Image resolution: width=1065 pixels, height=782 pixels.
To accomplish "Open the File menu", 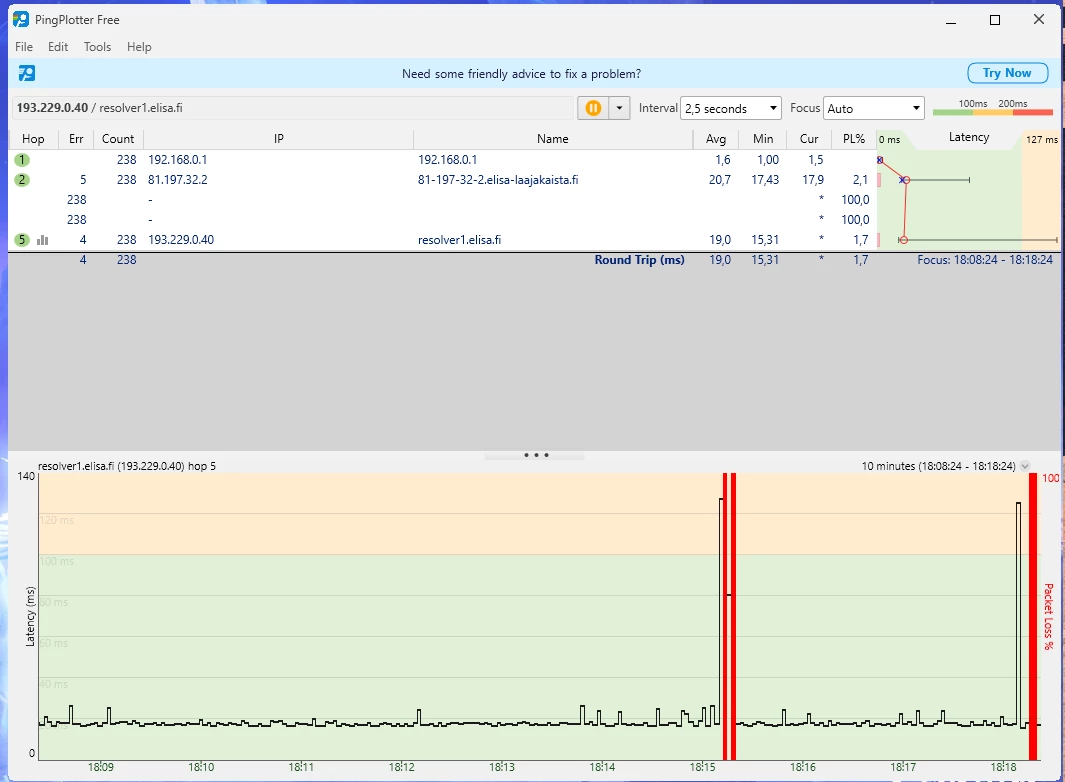I will pyautogui.click(x=24, y=47).
